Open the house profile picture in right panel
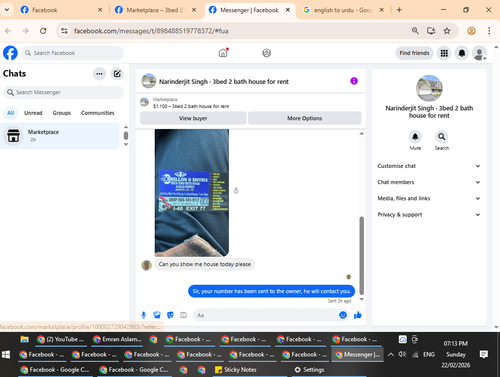 429,88
